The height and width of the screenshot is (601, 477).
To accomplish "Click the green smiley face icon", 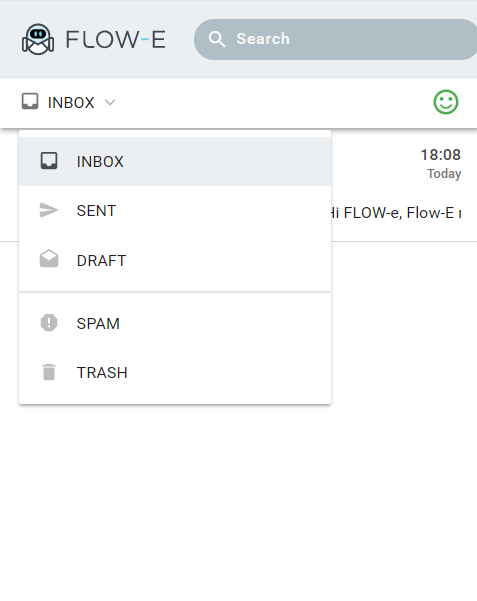I will point(446,102).
